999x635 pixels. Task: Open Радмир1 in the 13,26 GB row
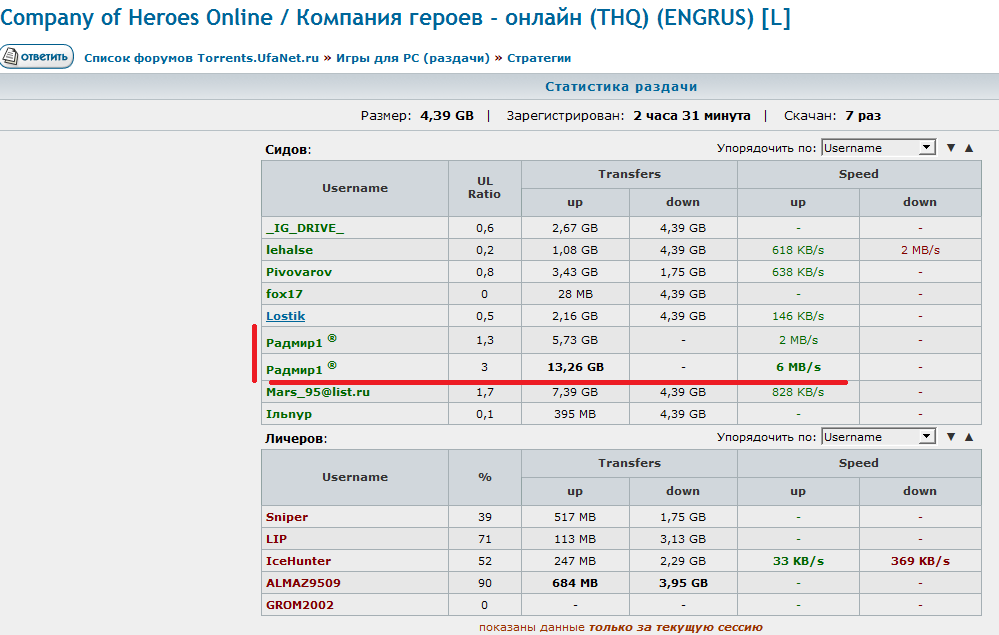[x=294, y=369]
